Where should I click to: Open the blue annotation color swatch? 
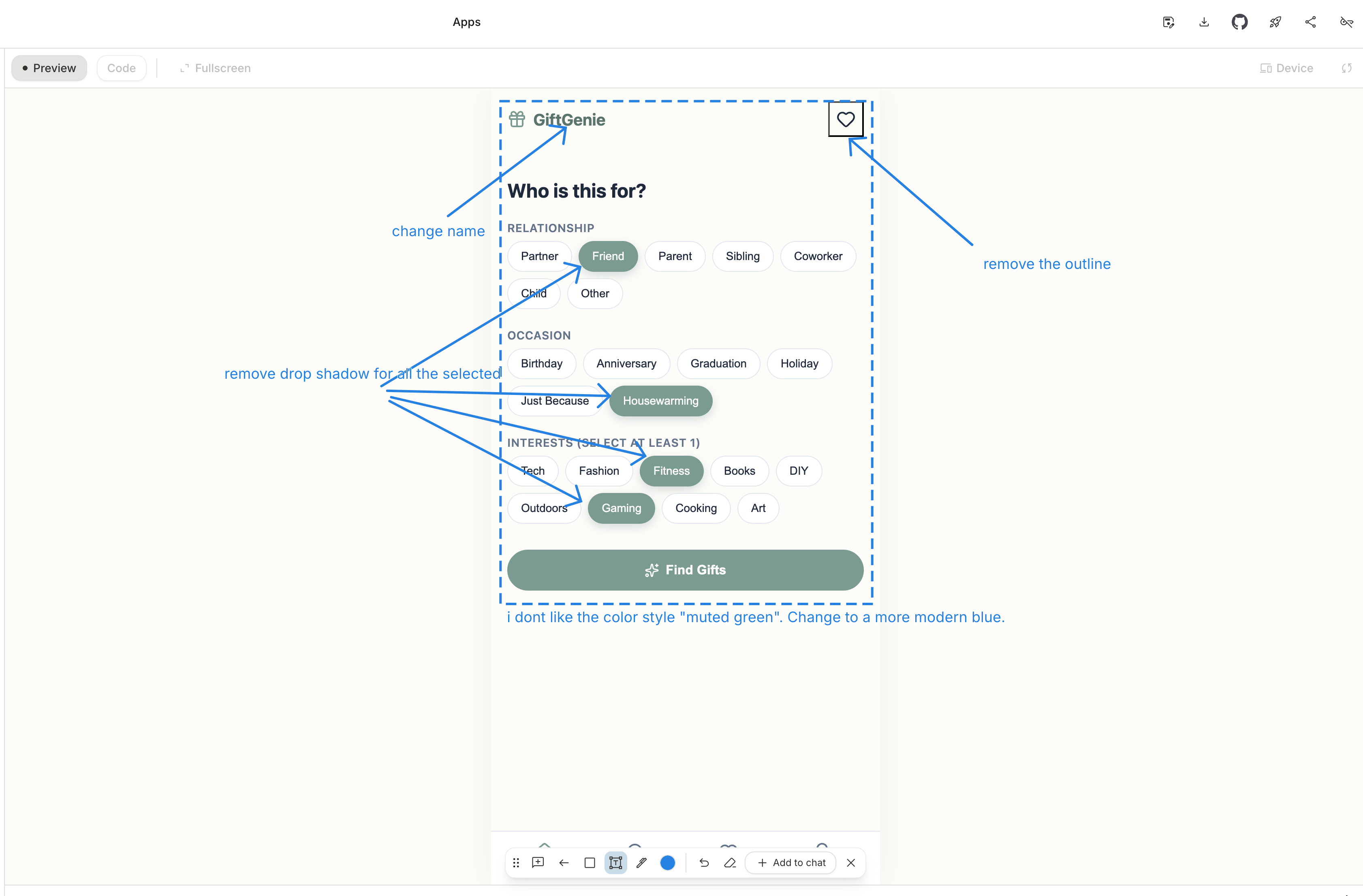667,863
